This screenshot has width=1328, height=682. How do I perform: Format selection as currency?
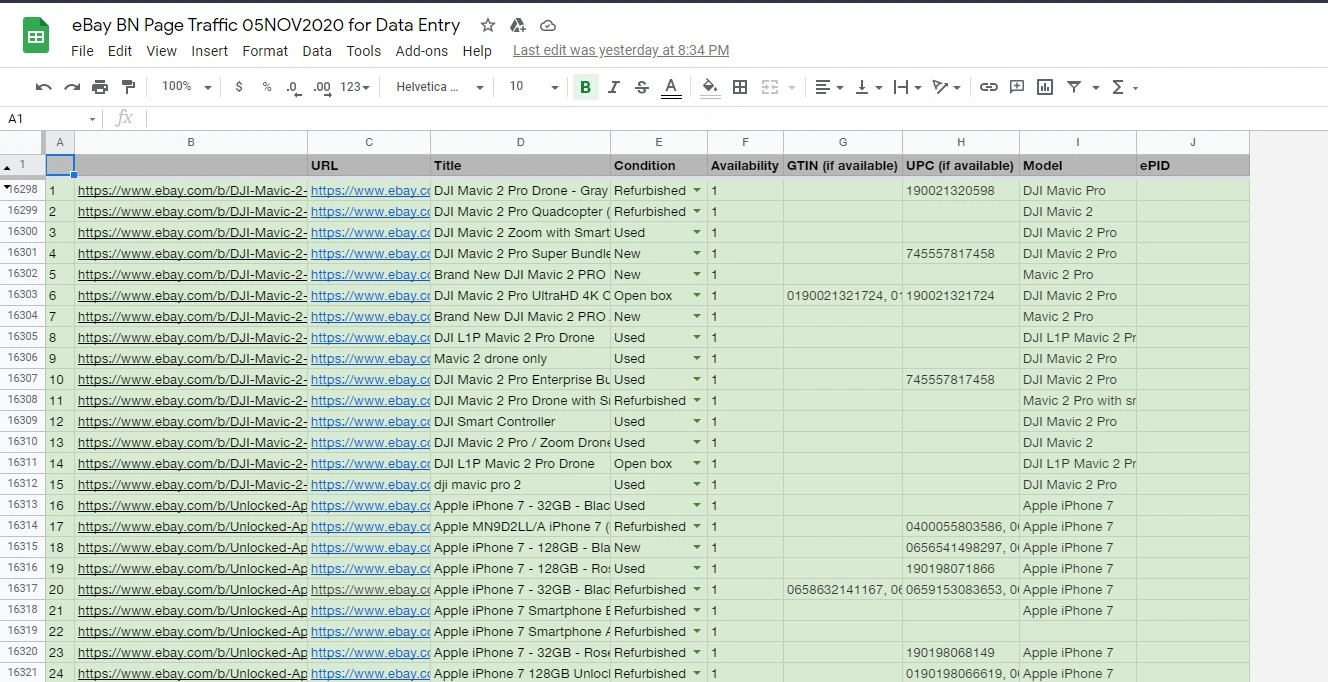coord(239,87)
